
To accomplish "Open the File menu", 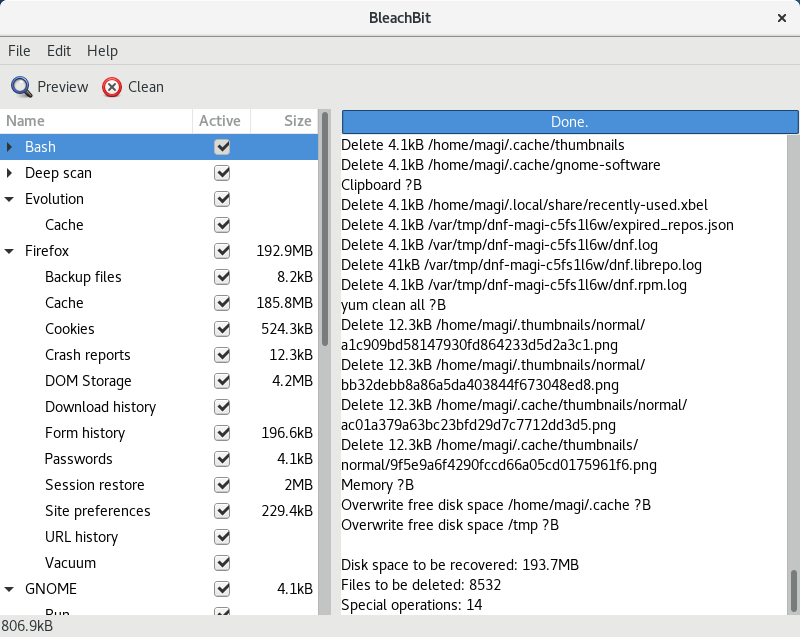I will click(19, 51).
